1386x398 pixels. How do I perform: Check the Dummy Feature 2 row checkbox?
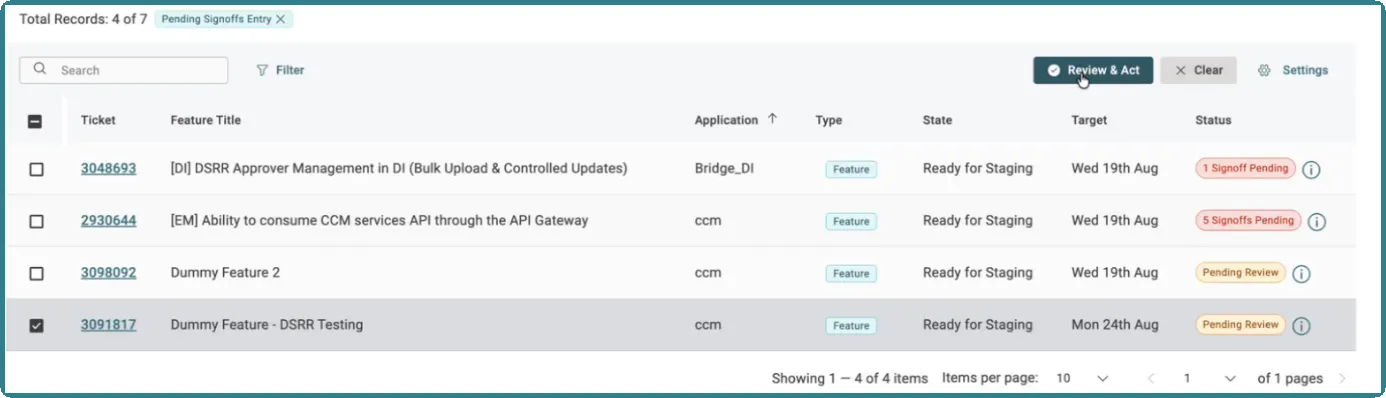[x=36, y=273]
